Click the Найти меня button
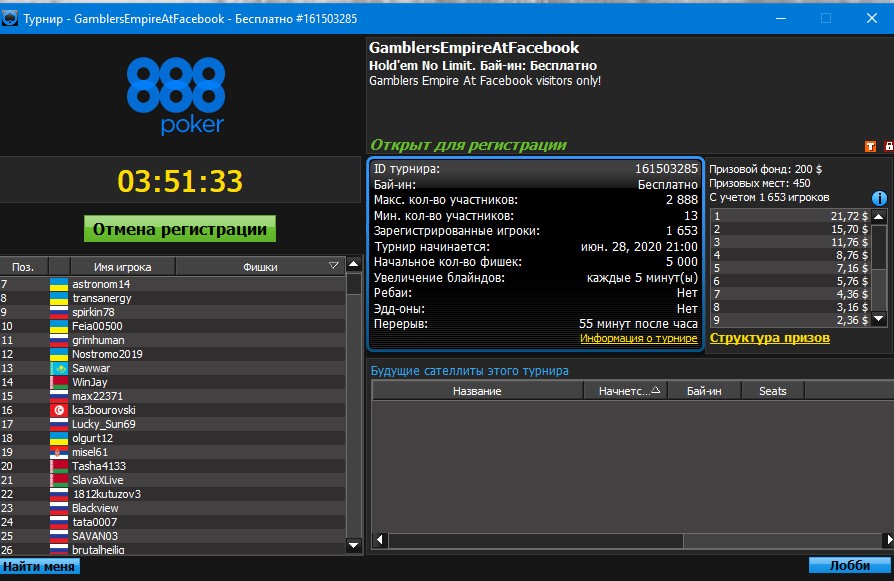 click(x=39, y=566)
